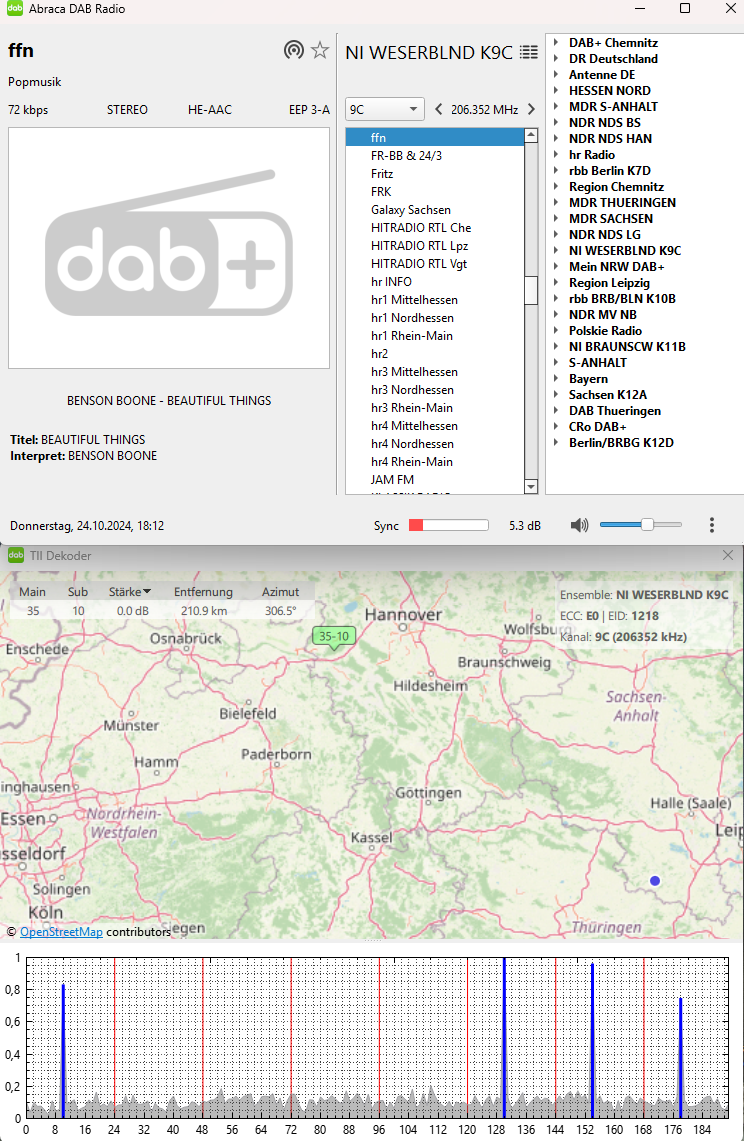Select the Bayern tree entry

click(x=588, y=379)
